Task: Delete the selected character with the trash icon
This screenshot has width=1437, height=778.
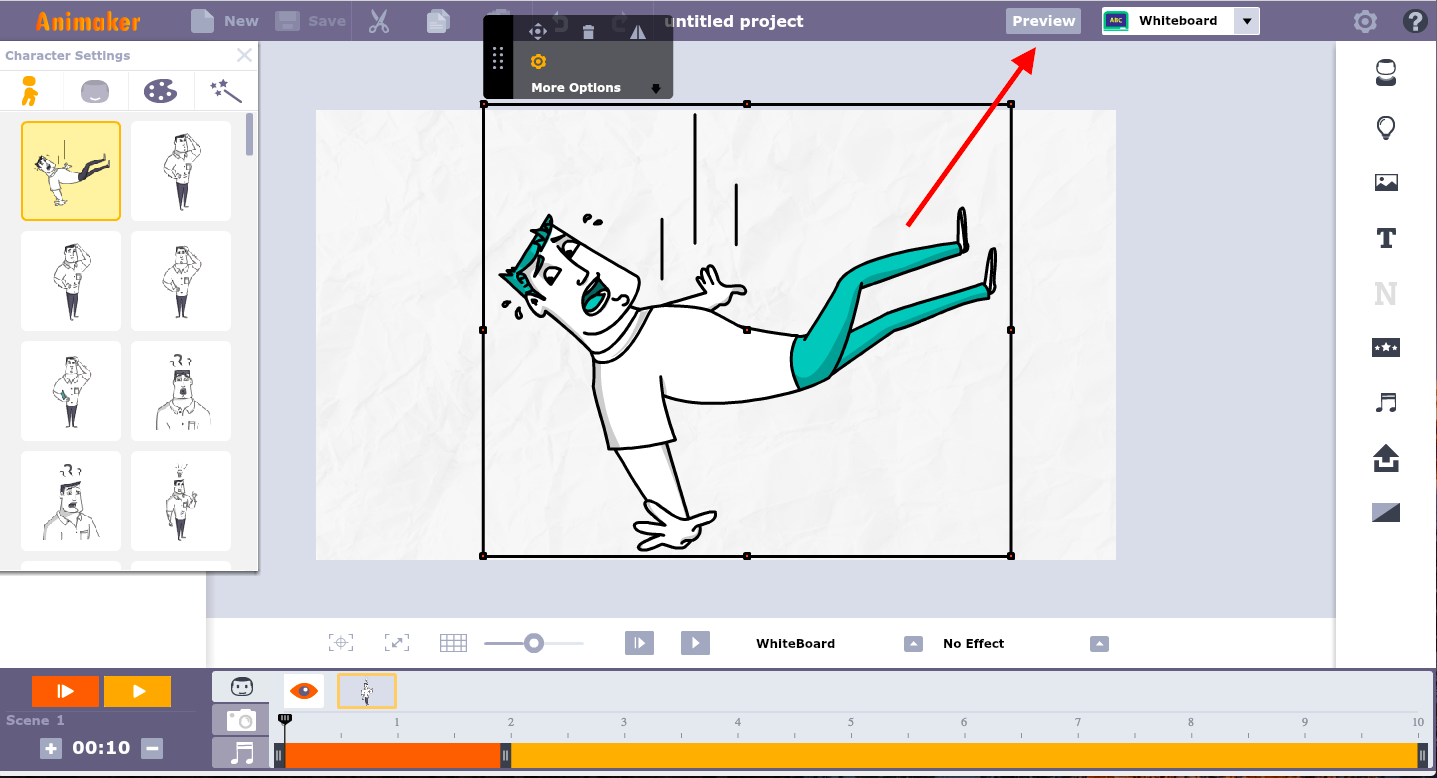Action: point(588,30)
